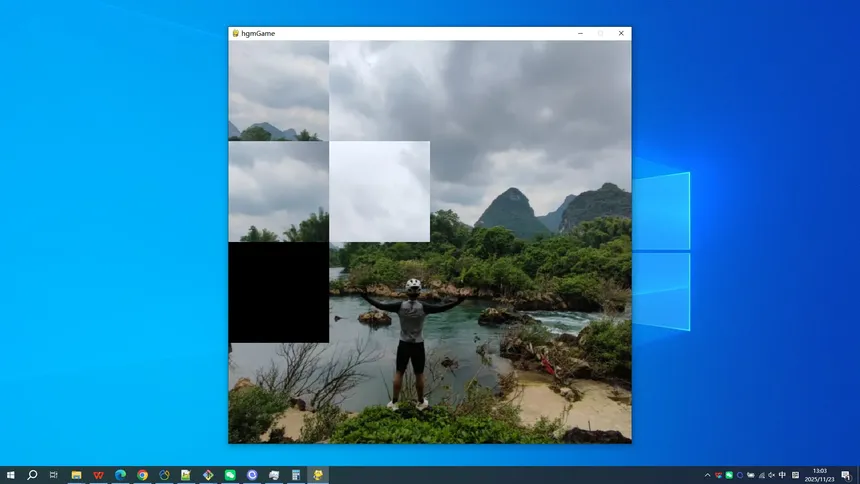Open Microsoft Edge from taskbar
Viewport: 860px width, 484px height.
point(120,475)
